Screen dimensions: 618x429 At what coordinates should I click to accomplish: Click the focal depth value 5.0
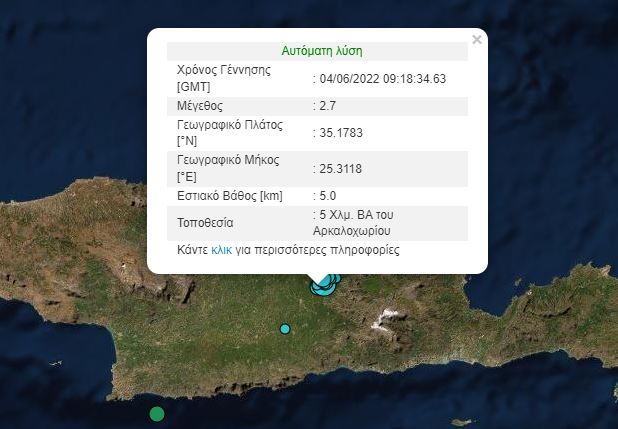click(x=327, y=195)
